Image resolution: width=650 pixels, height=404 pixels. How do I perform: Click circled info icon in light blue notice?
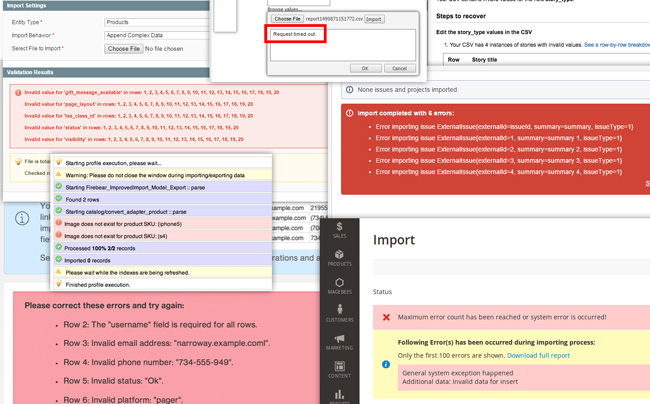point(22,218)
